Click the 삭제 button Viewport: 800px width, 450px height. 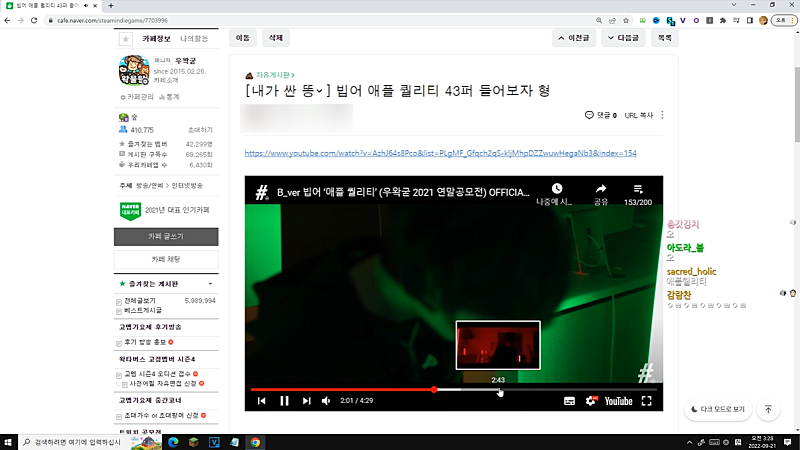[276, 38]
